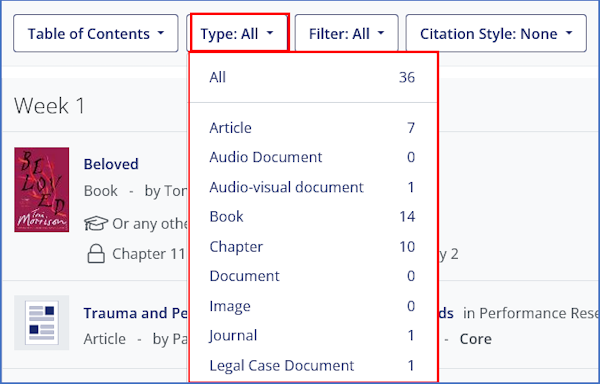
Task: Click the Beloved book cover thumbnail
Action: tap(42, 189)
